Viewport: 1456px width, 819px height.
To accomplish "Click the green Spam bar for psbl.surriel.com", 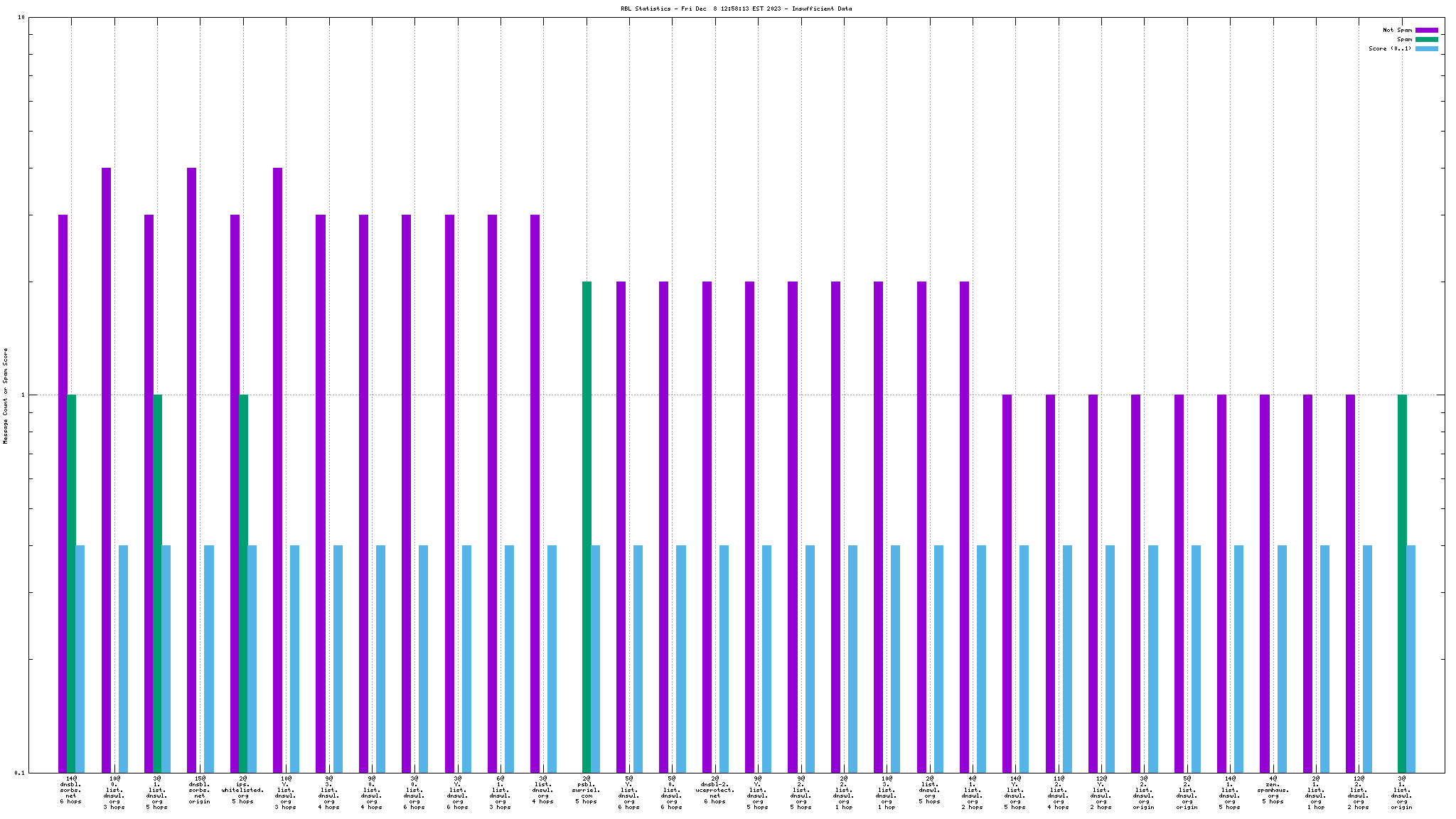I will point(587,526).
